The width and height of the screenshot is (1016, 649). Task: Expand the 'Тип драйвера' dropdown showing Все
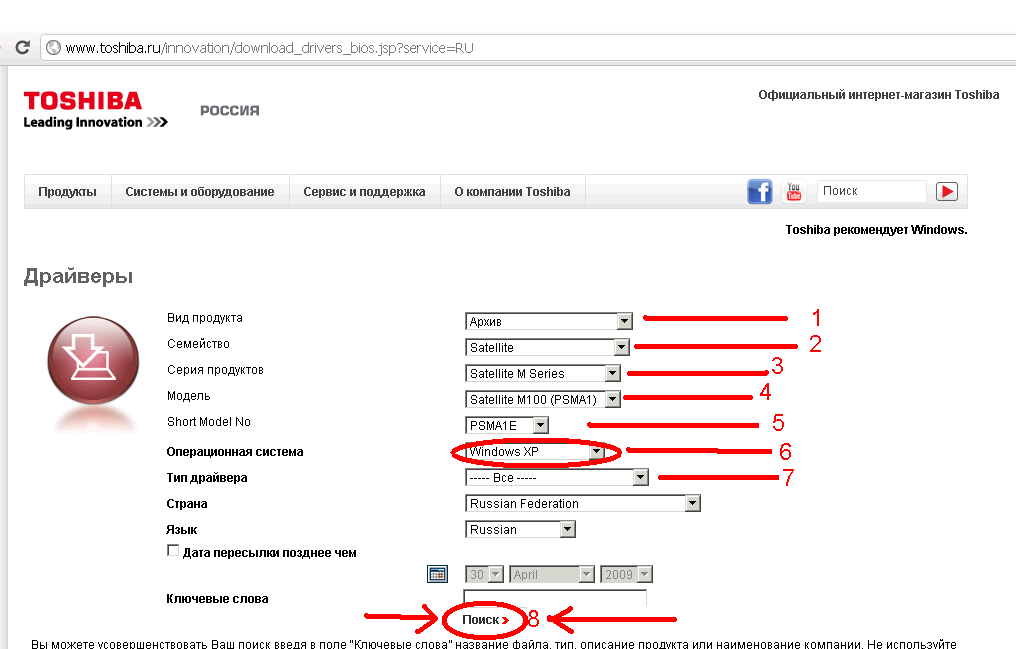(x=557, y=477)
